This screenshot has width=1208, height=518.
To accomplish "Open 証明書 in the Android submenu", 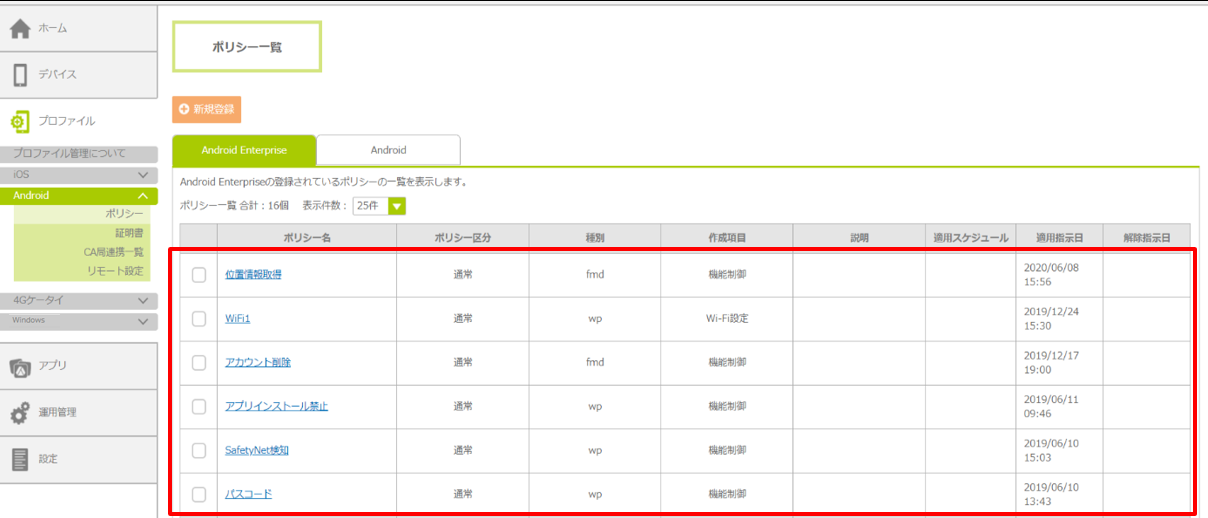I will (x=129, y=233).
